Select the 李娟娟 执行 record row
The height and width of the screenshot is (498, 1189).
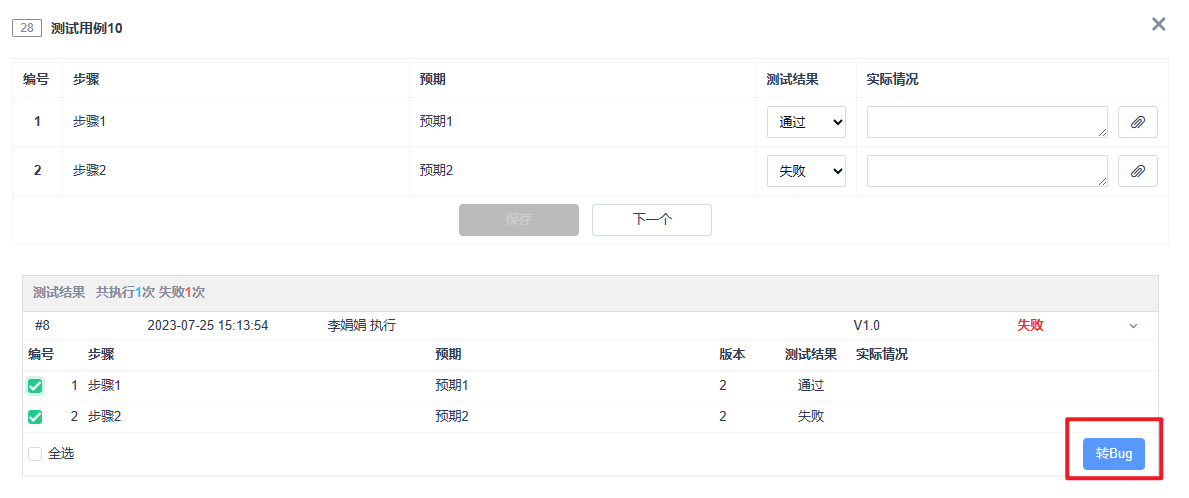[361, 325]
